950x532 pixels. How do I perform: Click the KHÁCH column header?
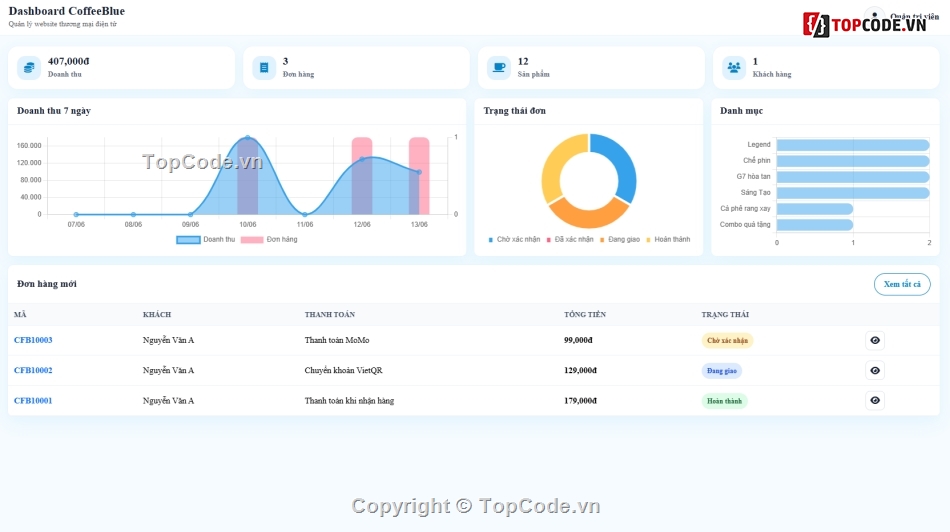pos(157,314)
